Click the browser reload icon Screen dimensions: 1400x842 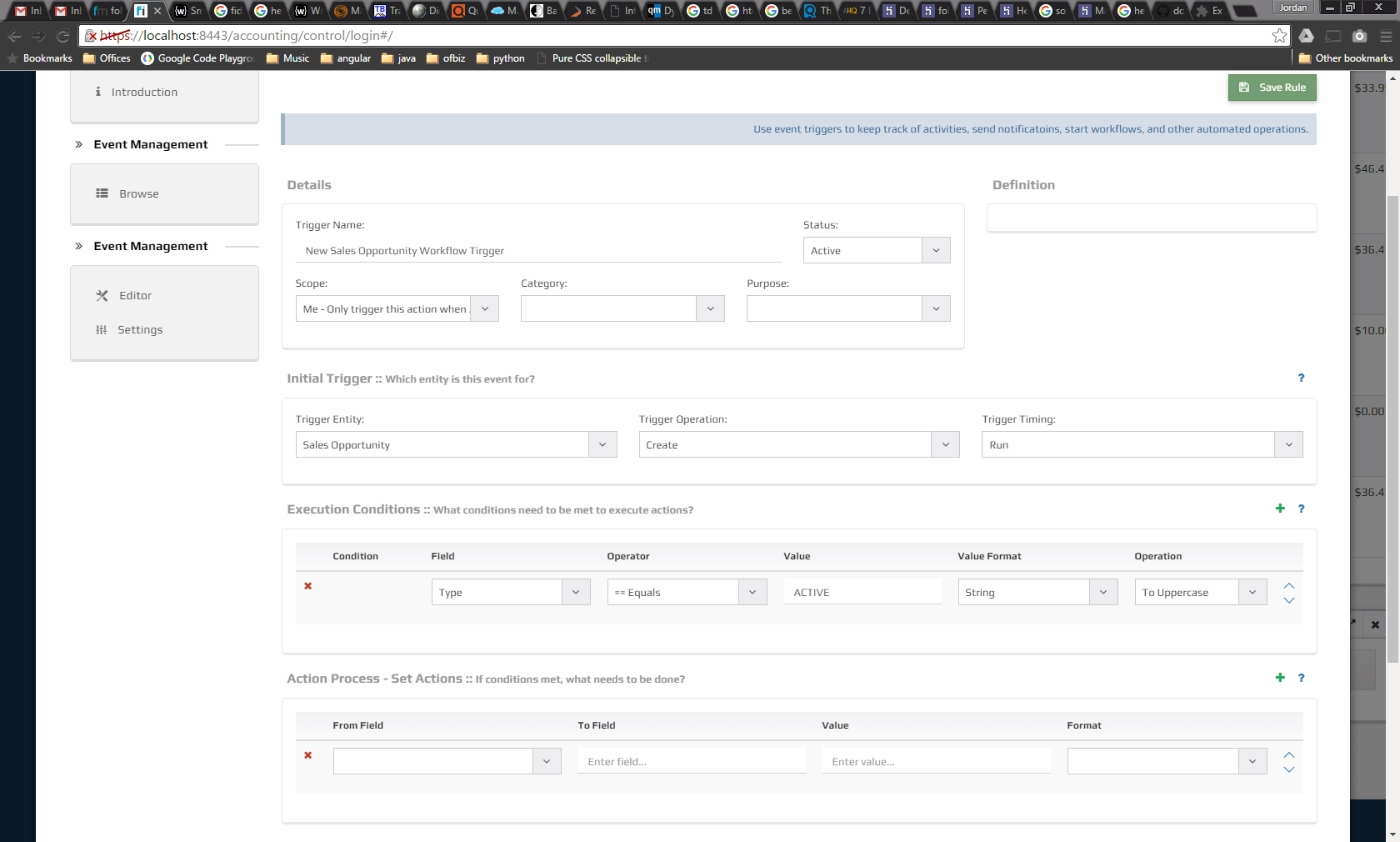pos(62,36)
